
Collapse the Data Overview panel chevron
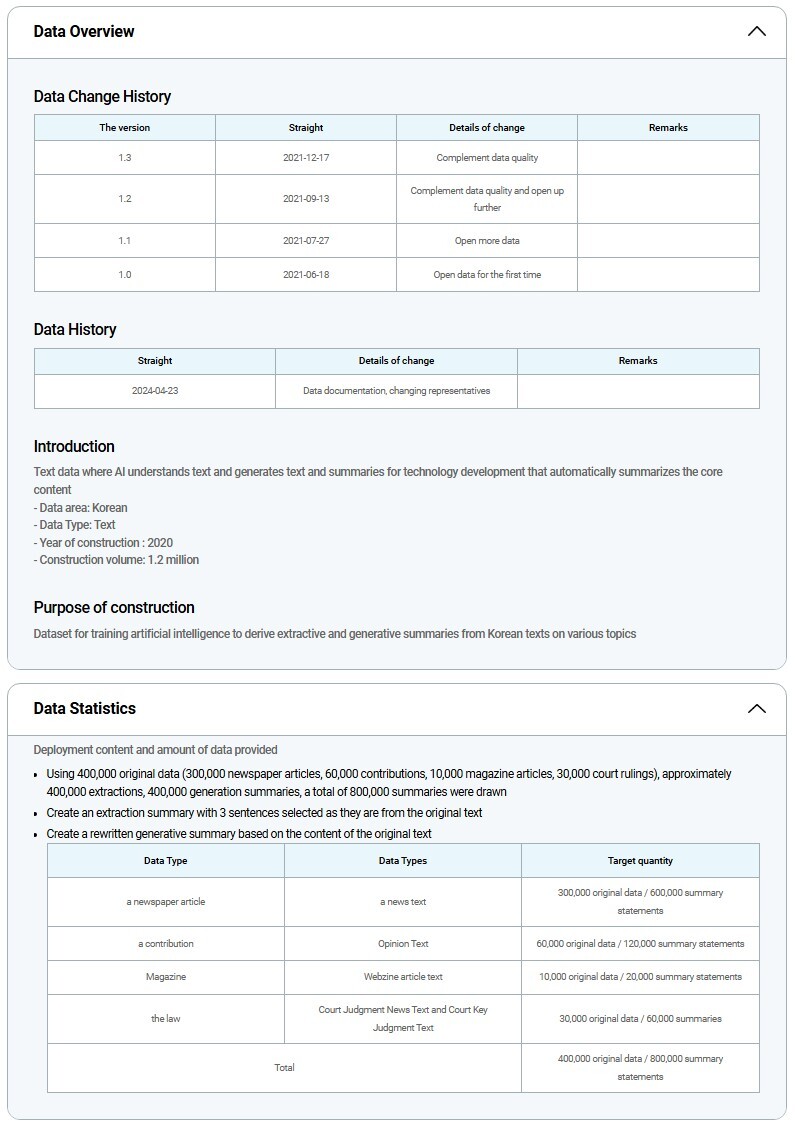tap(756, 32)
